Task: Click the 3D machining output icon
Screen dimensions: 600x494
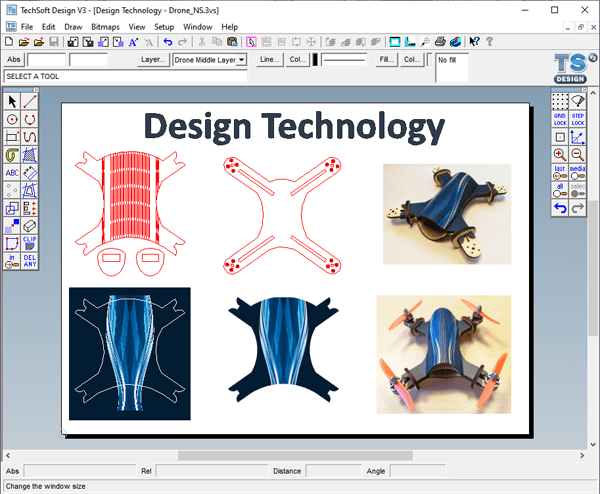Action: click(x=455, y=42)
